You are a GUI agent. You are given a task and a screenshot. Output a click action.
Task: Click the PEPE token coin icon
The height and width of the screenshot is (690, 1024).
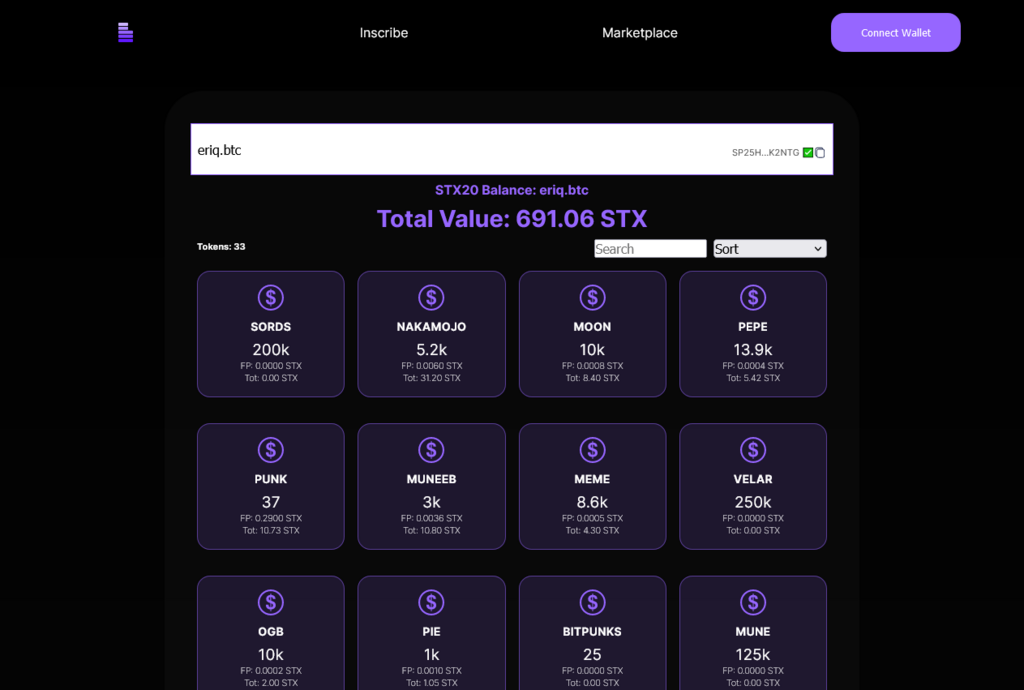(x=753, y=297)
